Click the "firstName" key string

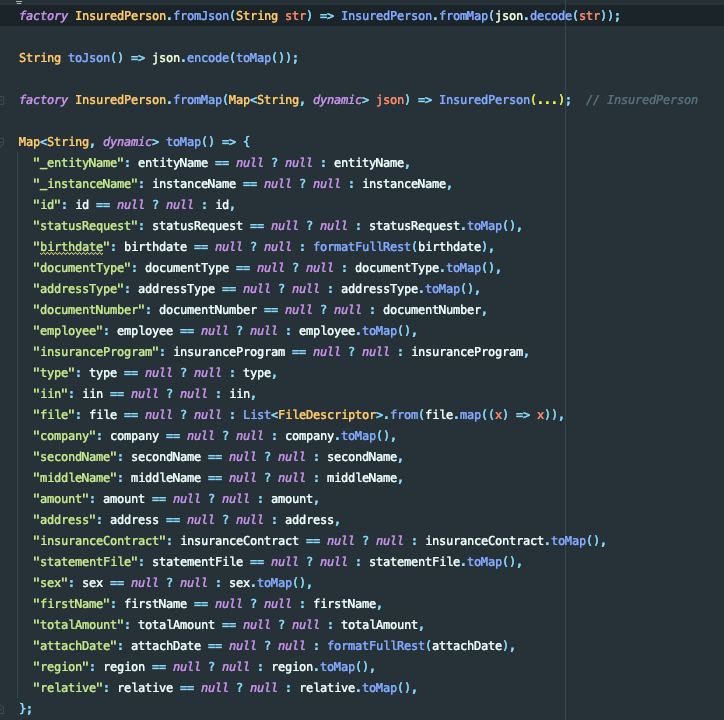(72, 604)
